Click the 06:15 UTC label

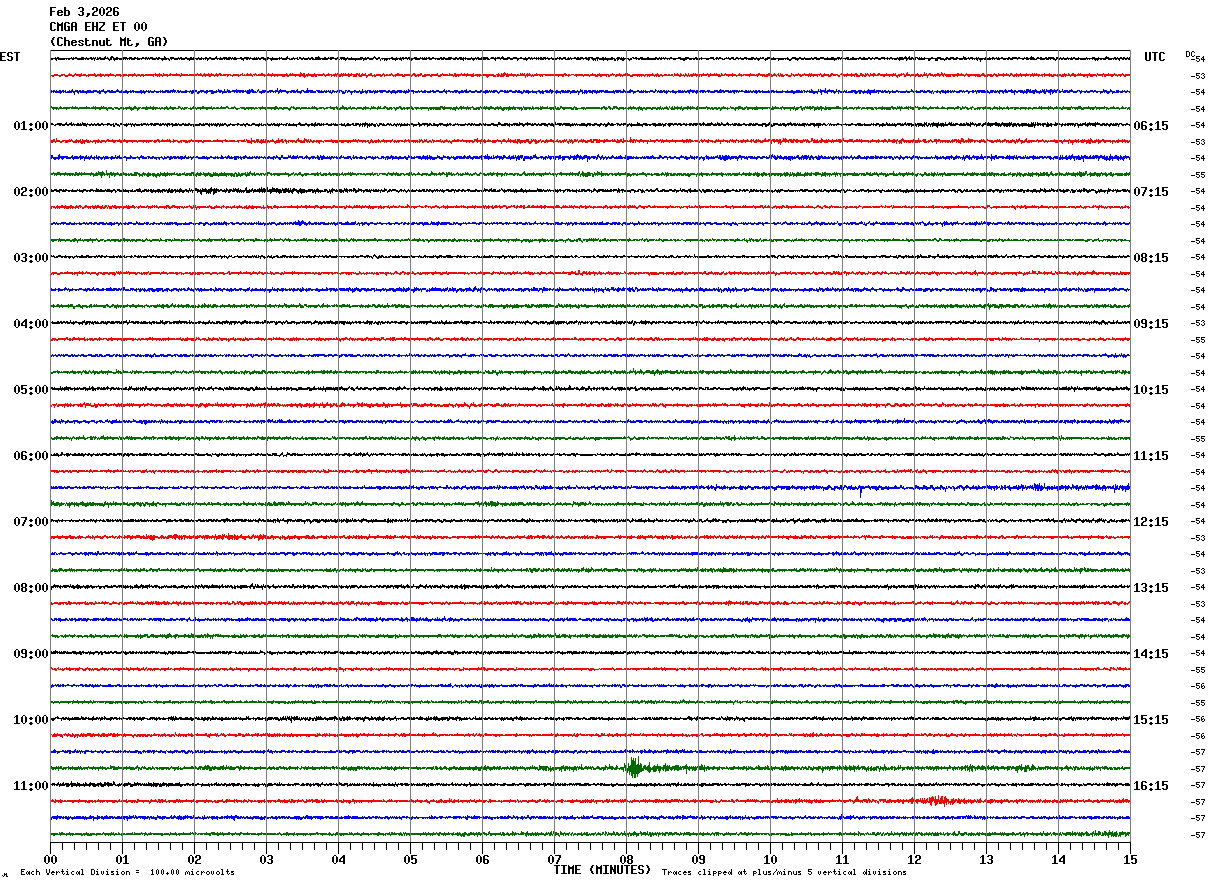[x=1150, y=126]
